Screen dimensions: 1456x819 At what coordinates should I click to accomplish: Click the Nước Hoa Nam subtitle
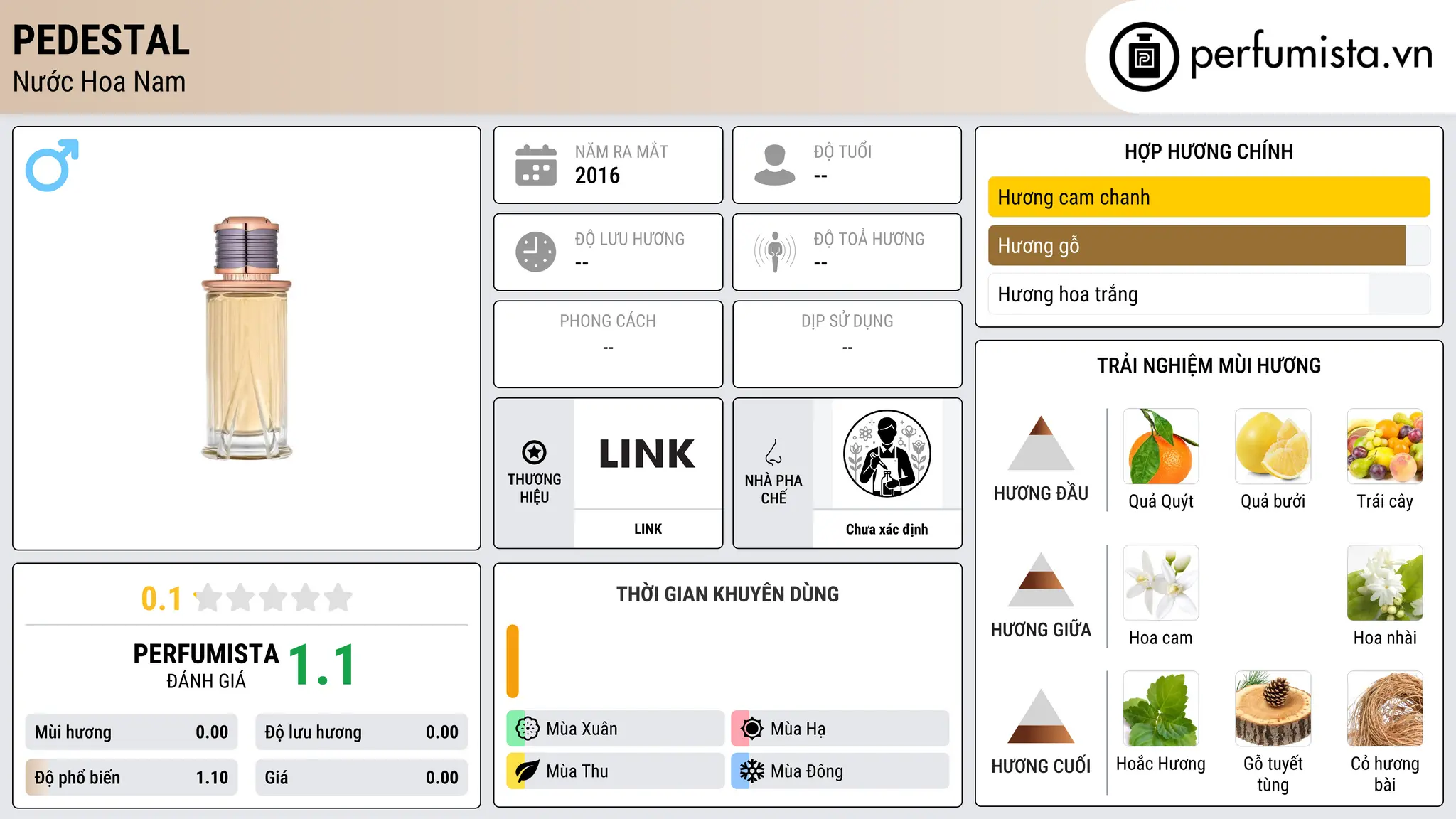(x=99, y=82)
